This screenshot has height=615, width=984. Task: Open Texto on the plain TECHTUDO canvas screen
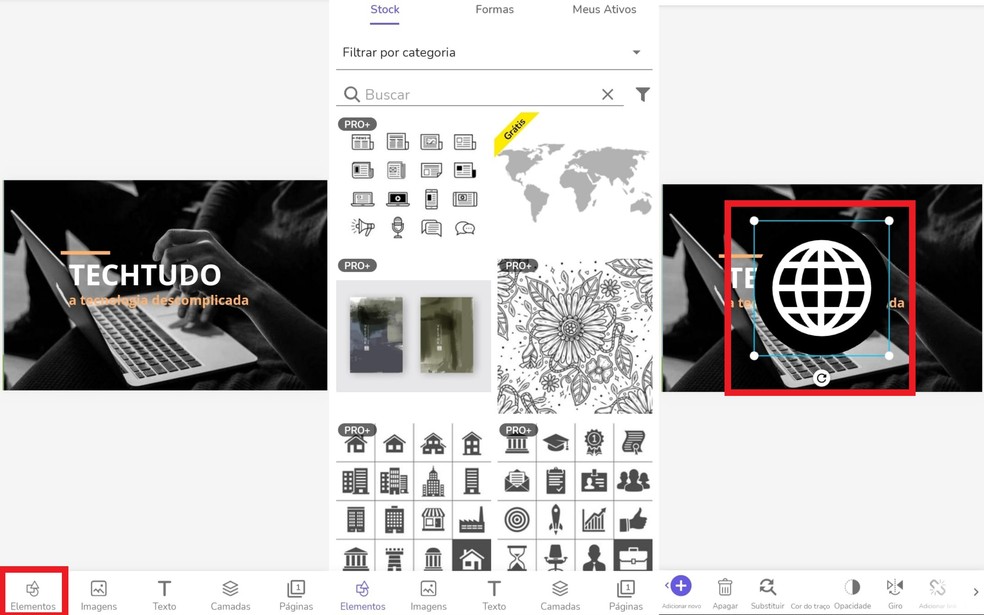(x=164, y=595)
